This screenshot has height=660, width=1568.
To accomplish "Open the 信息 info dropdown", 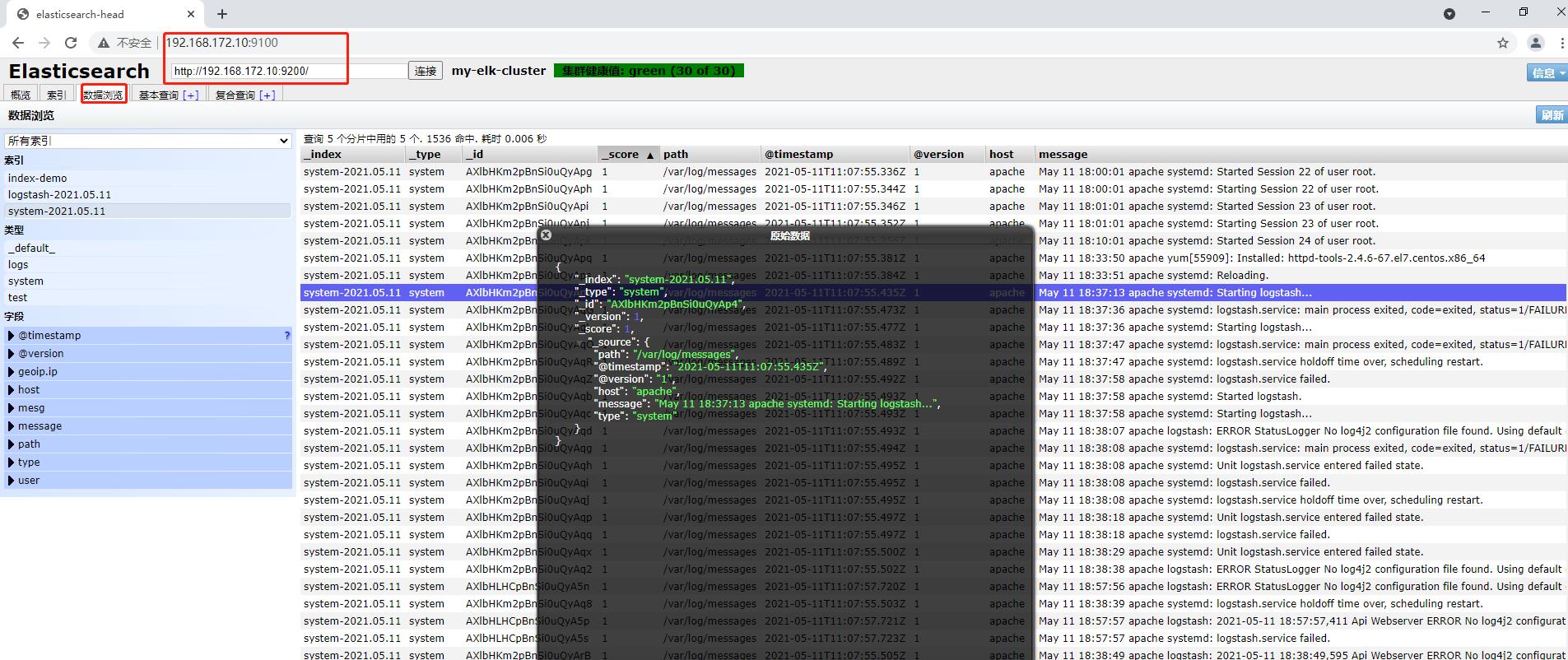I will click(1547, 72).
